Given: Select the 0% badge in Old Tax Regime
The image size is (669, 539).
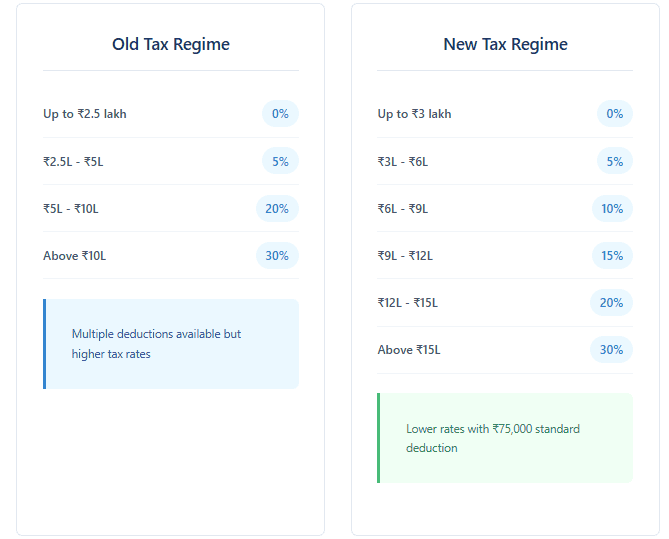Looking at the screenshot, I should pyautogui.click(x=280, y=114).
